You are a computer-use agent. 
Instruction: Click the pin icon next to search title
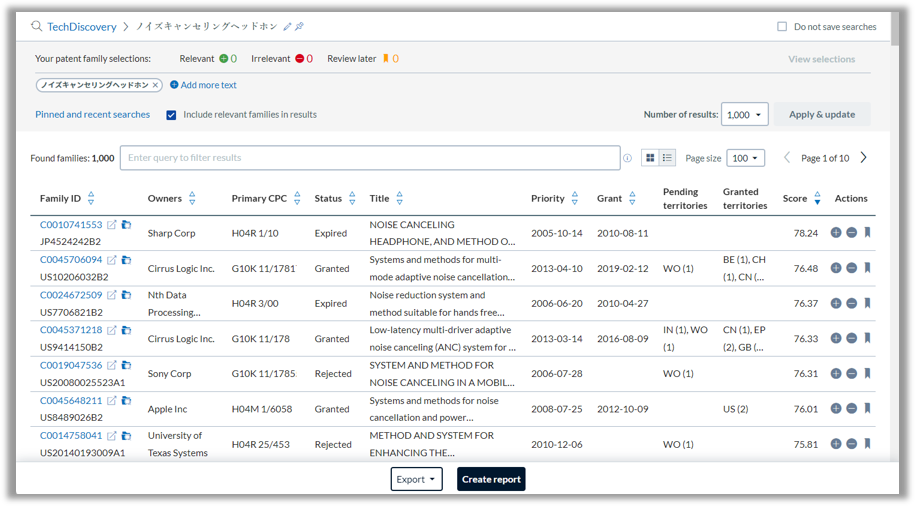coord(299,26)
